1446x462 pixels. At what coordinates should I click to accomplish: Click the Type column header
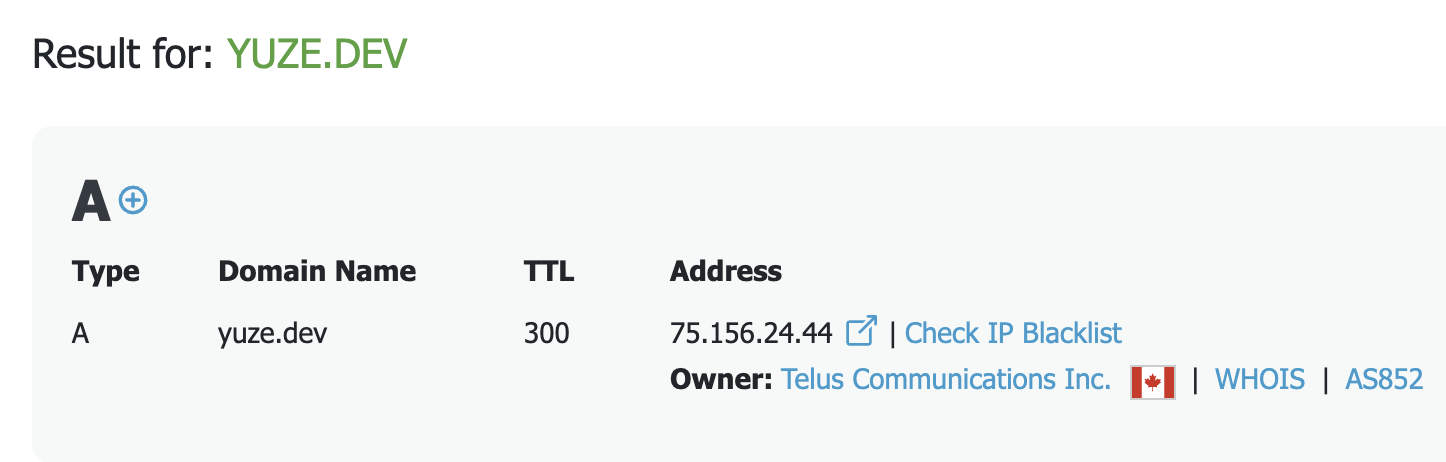pyautogui.click(x=106, y=271)
